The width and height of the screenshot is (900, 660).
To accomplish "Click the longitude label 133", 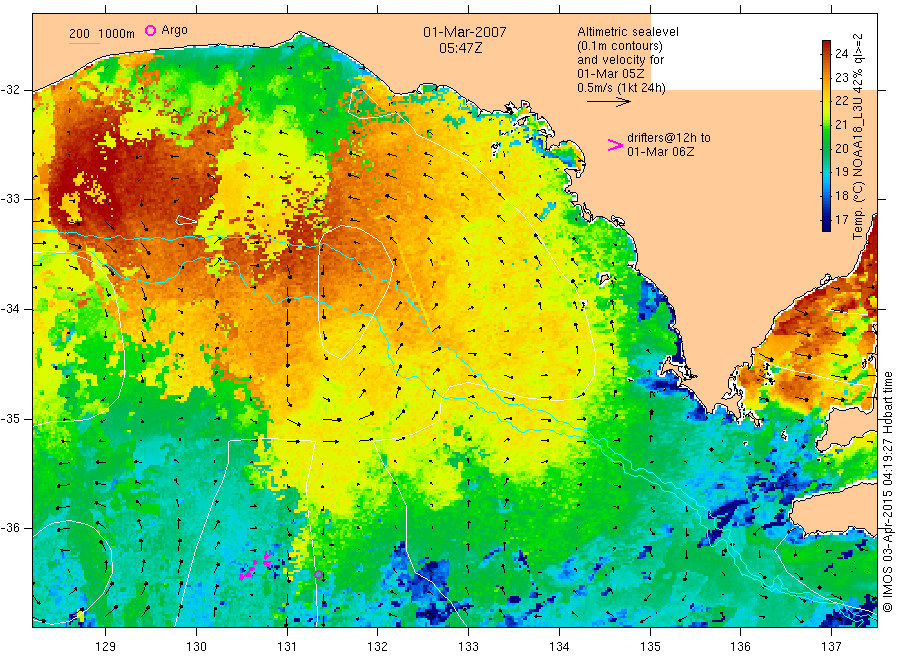I will (468, 646).
